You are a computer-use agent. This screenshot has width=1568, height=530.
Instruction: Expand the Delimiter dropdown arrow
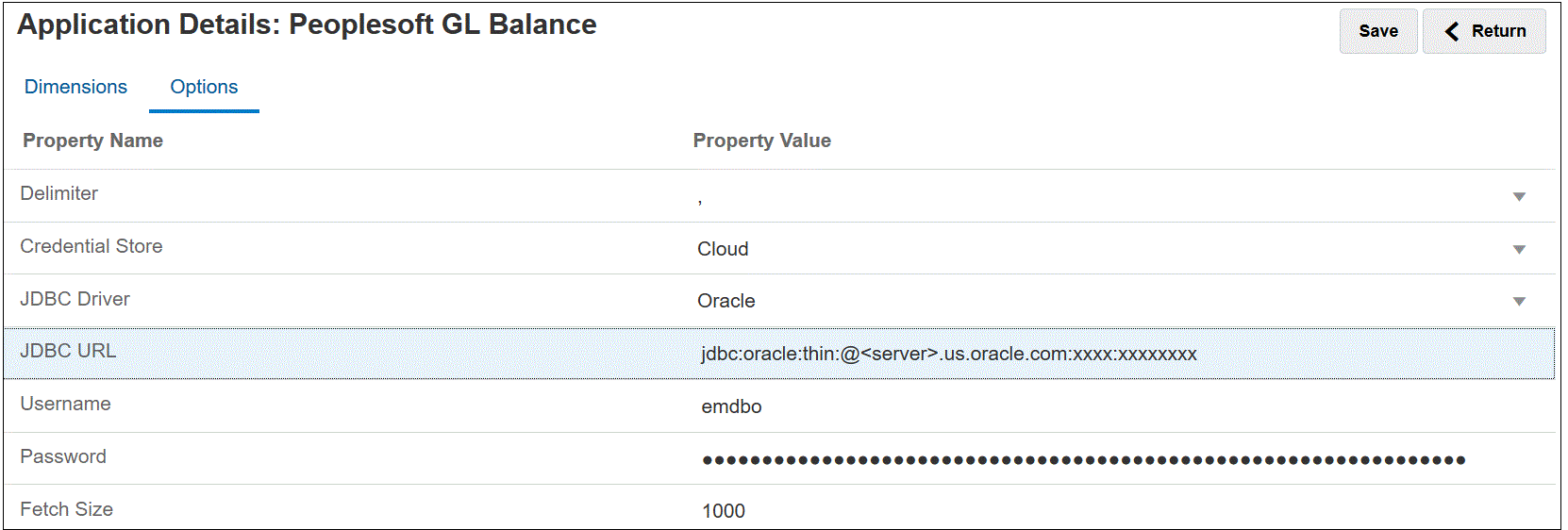(1519, 197)
